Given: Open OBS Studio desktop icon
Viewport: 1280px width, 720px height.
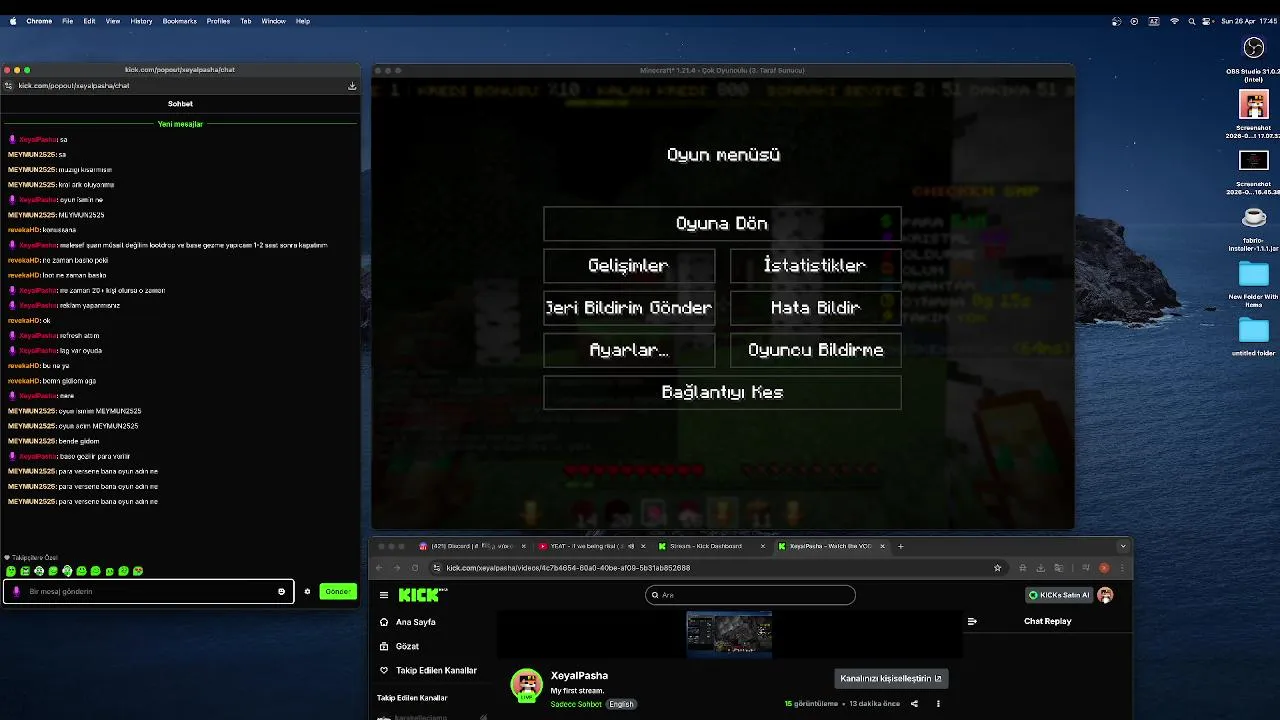Looking at the screenshot, I should [x=1253, y=48].
